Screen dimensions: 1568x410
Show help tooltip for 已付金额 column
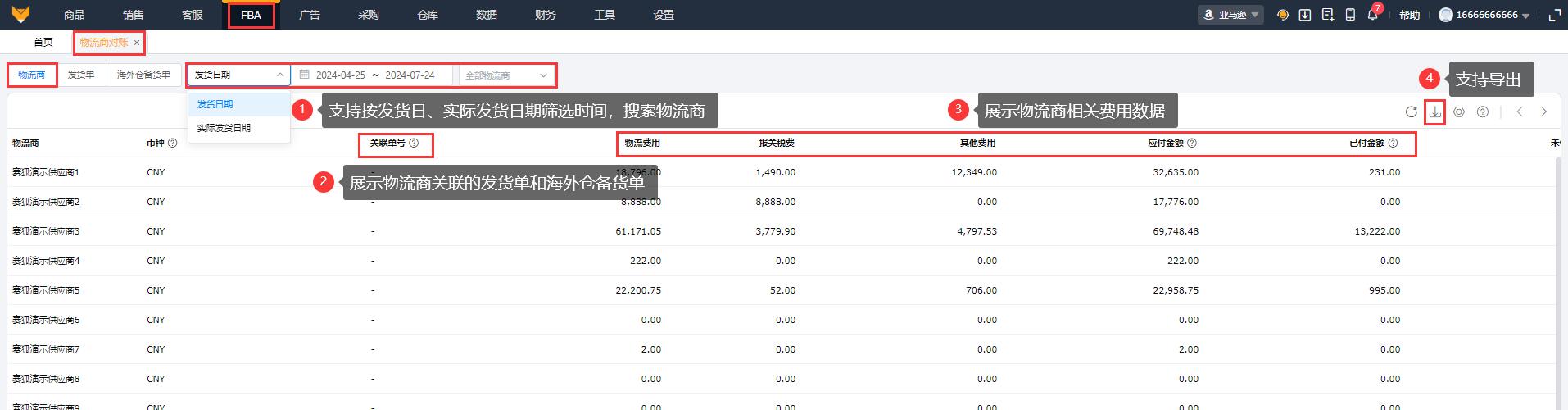pyautogui.click(x=1394, y=143)
